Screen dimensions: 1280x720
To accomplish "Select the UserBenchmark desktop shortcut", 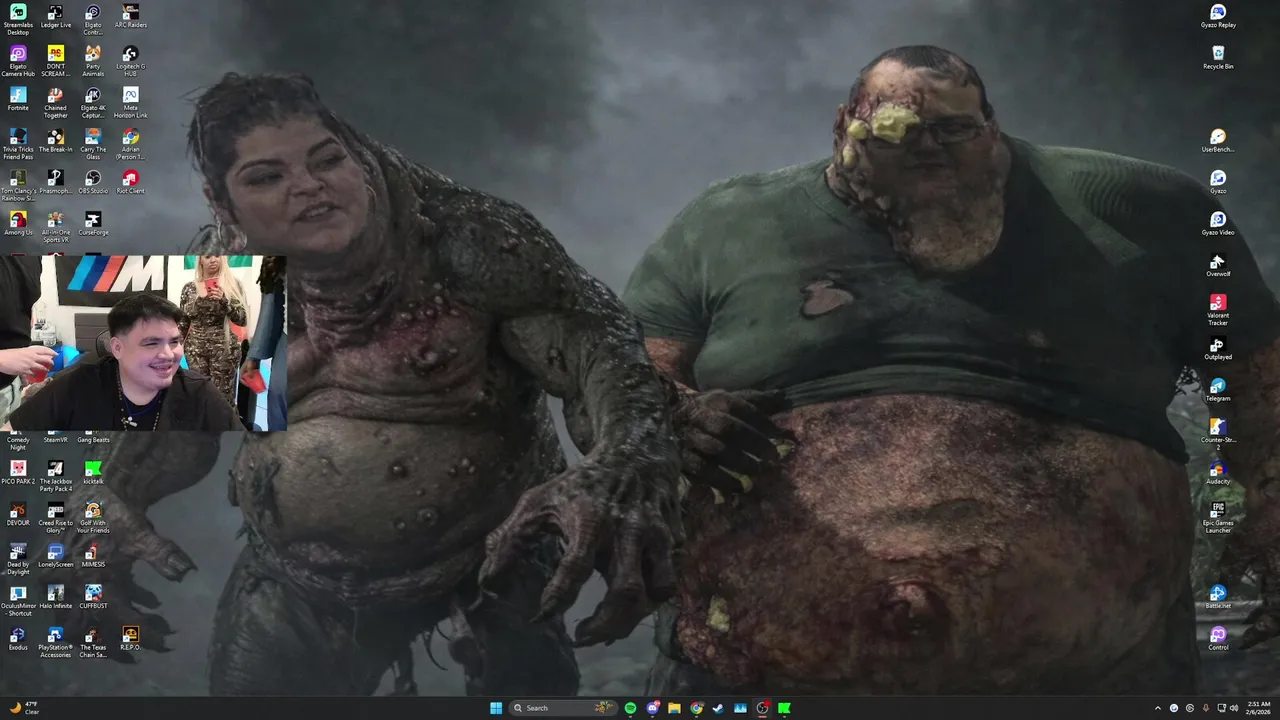I will [1218, 141].
